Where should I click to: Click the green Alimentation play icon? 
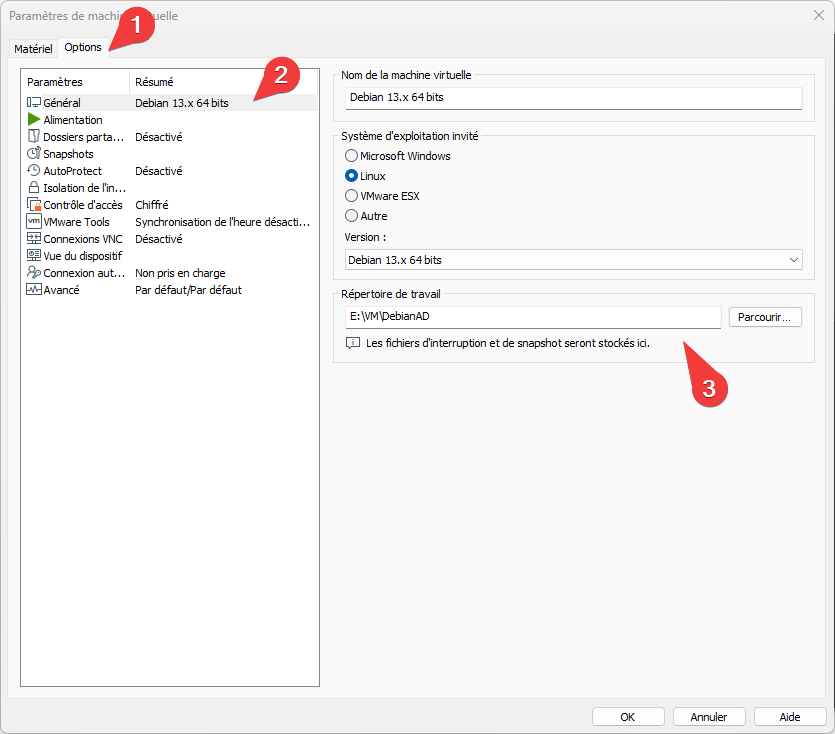point(34,119)
